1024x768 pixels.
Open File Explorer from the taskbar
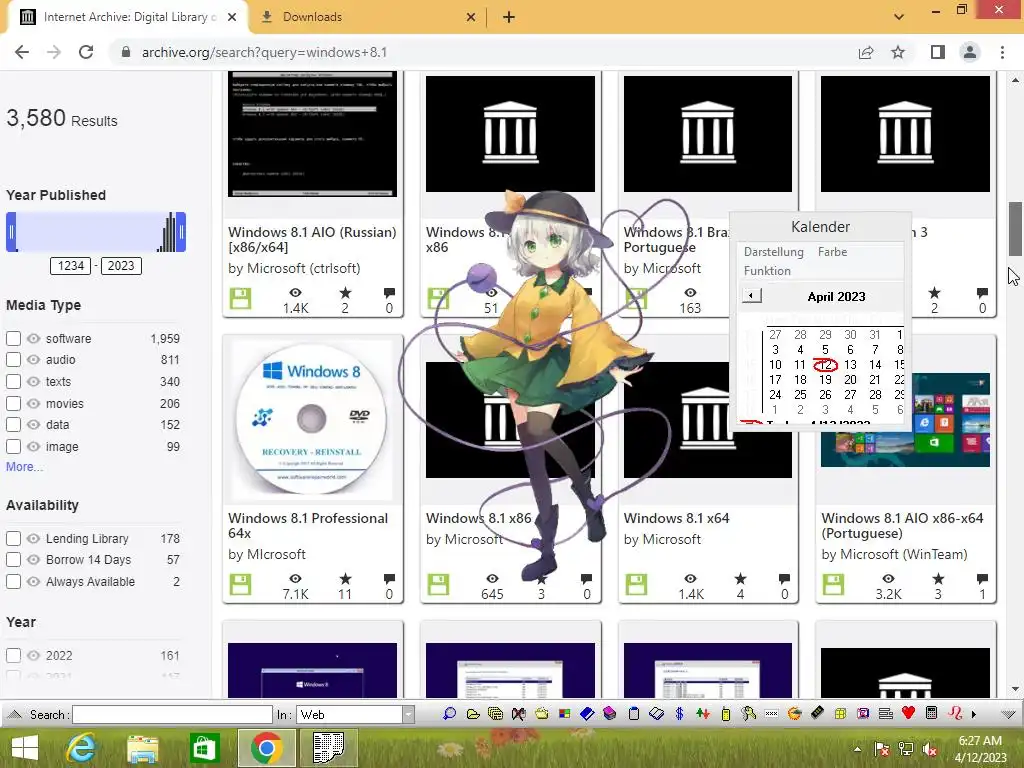click(x=142, y=748)
